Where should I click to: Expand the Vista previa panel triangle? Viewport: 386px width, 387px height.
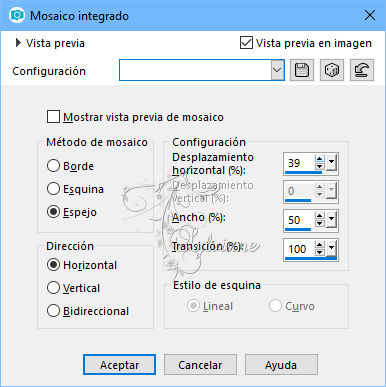point(18,43)
